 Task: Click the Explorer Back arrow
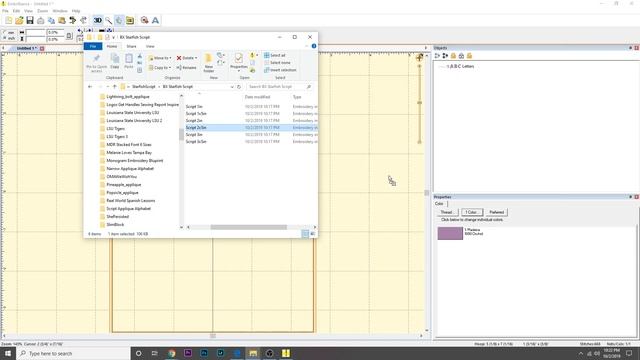[90, 87]
